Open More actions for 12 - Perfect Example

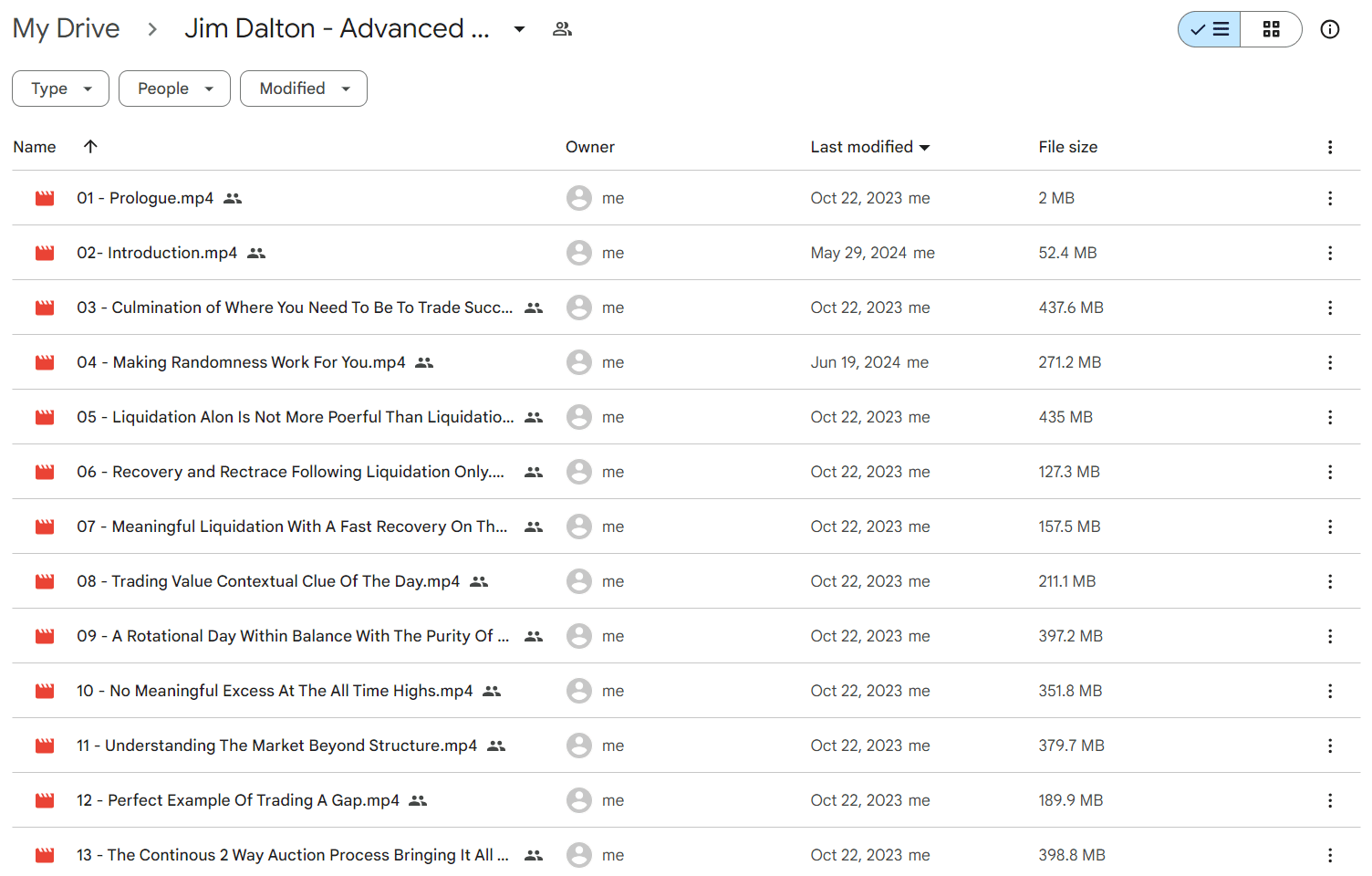click(1330, 800)
